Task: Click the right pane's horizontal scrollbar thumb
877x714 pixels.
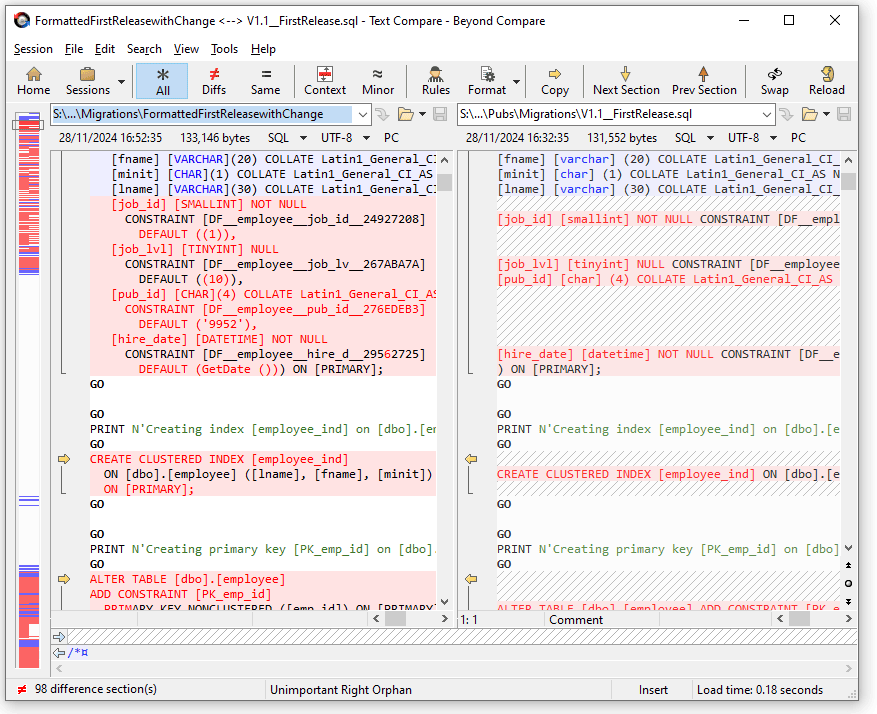Action: coord(799,619)
